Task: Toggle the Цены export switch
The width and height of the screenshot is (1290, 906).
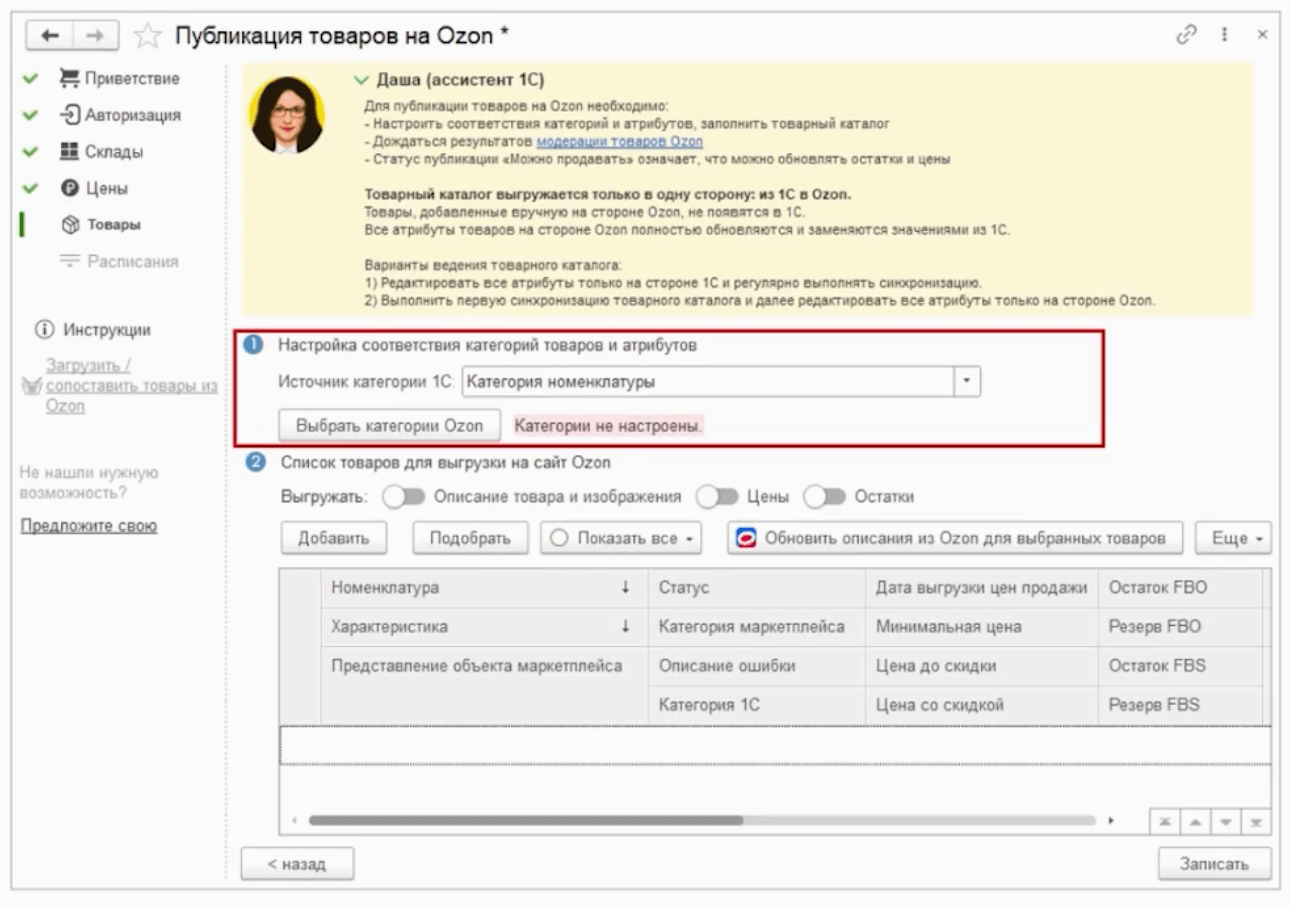Action: click(x=718, y=496)
